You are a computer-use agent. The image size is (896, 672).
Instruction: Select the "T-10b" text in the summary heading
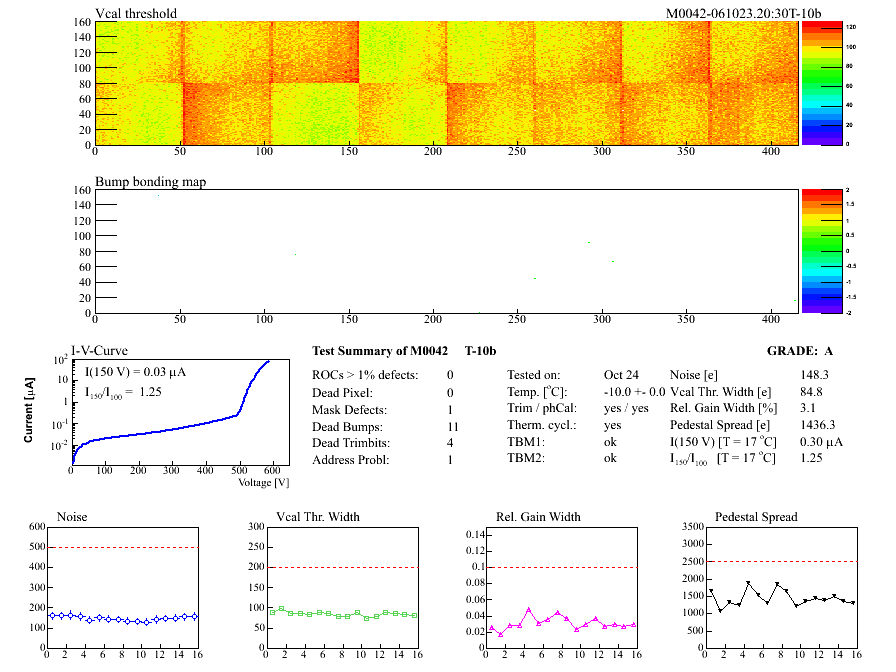click(x=481, y=351)
